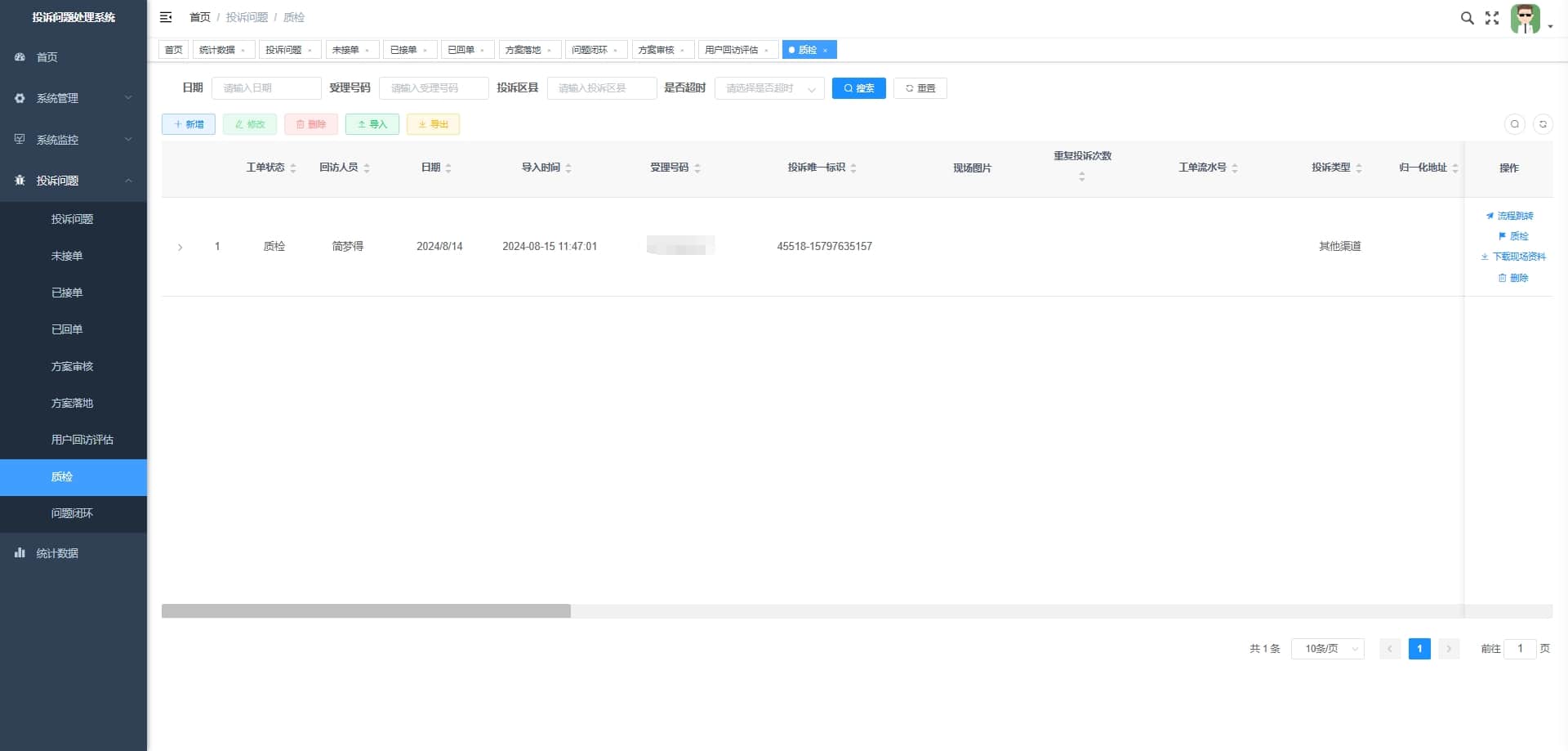
Task: Close the 已回单 tab with its x
Action: click(x=482, y=51)
